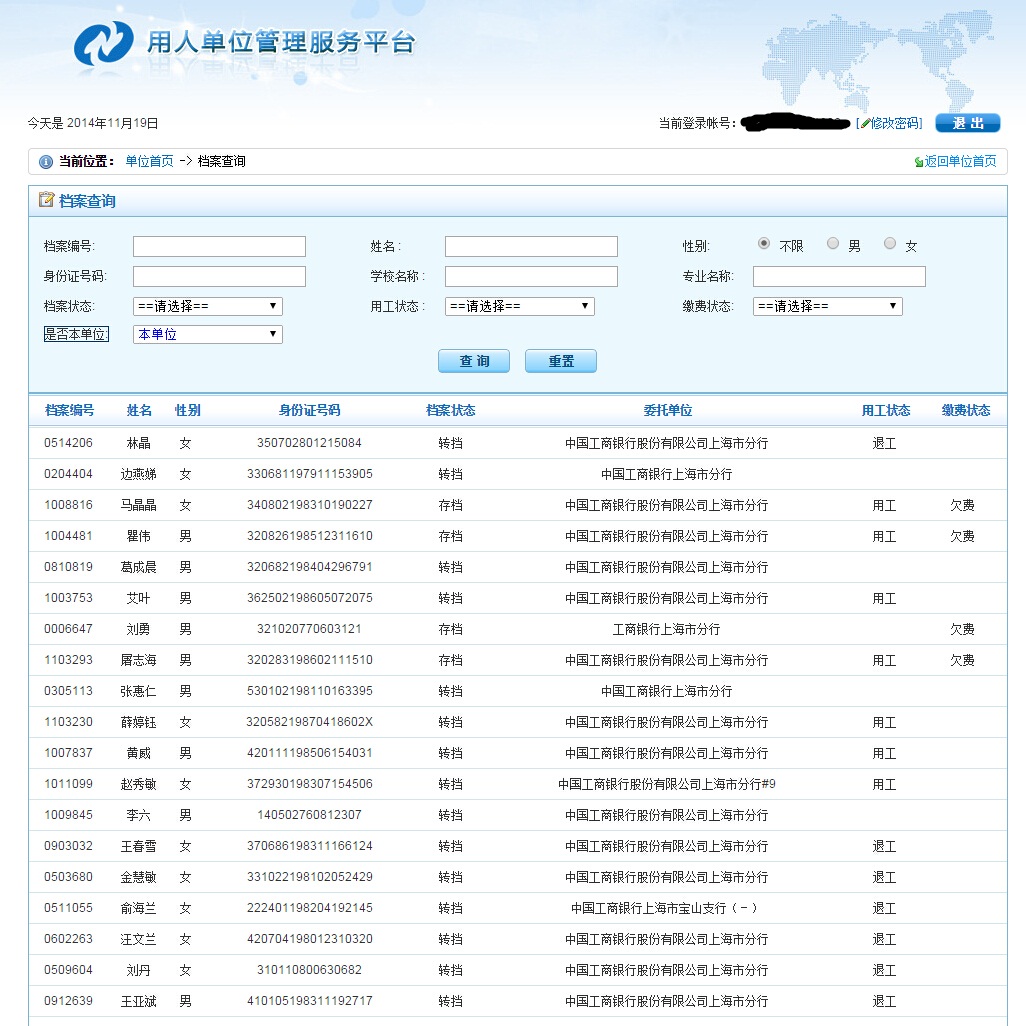The height and width of the screenshot is (1026, 1026).
Task: Click the 退出 logout button
Action: click(968, 123)
